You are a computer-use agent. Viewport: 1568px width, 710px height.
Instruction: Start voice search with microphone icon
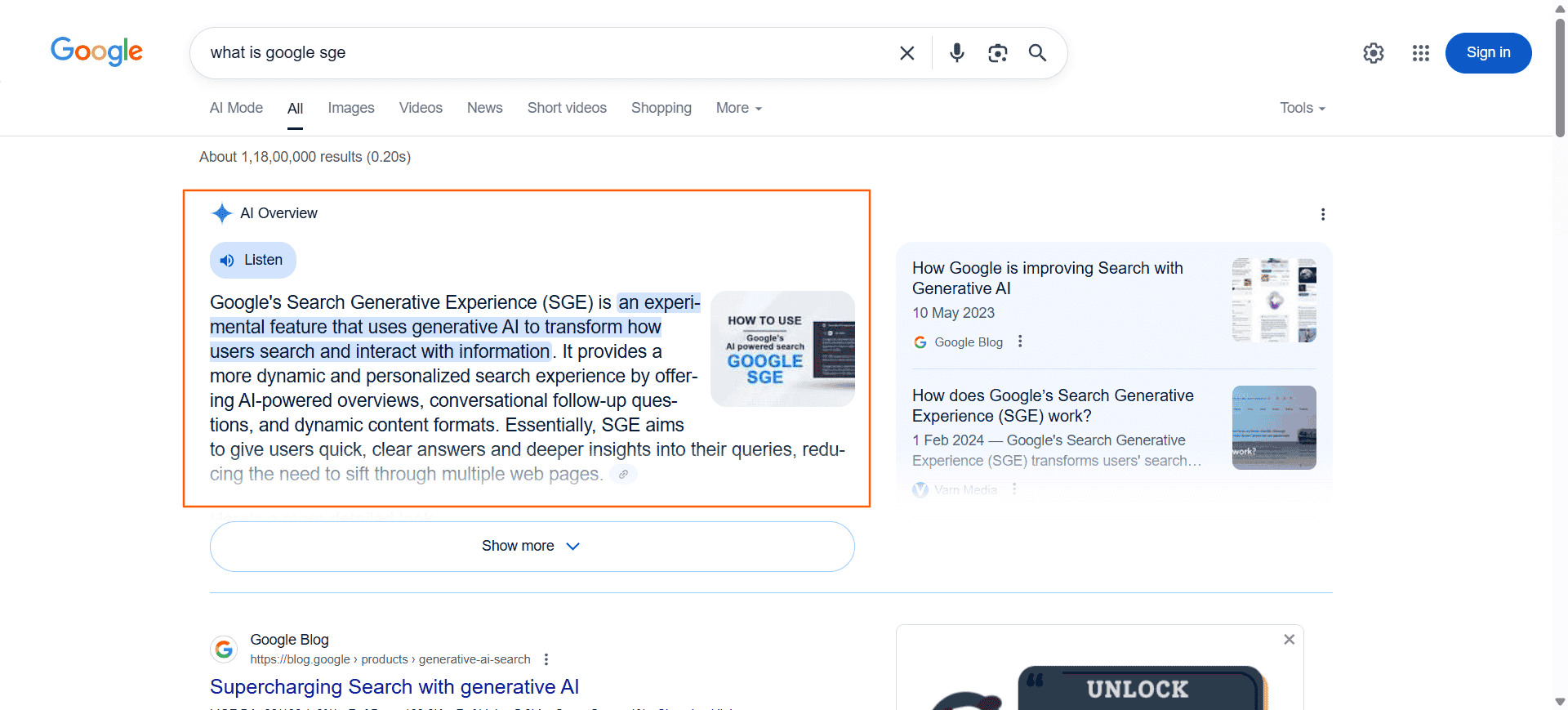coord(957,53)
